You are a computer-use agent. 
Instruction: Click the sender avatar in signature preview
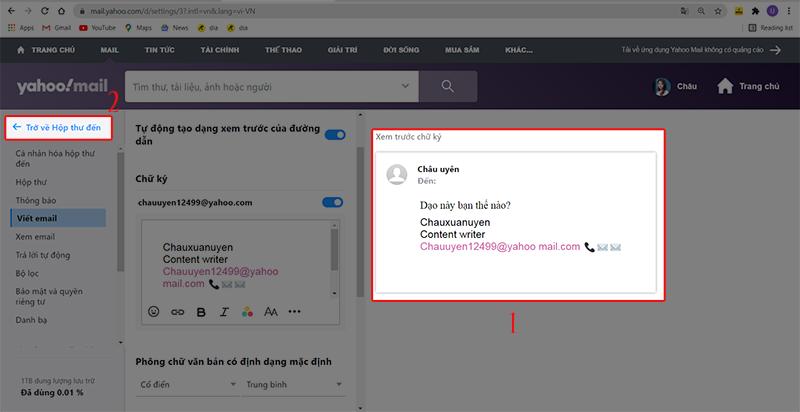[397, 174]
